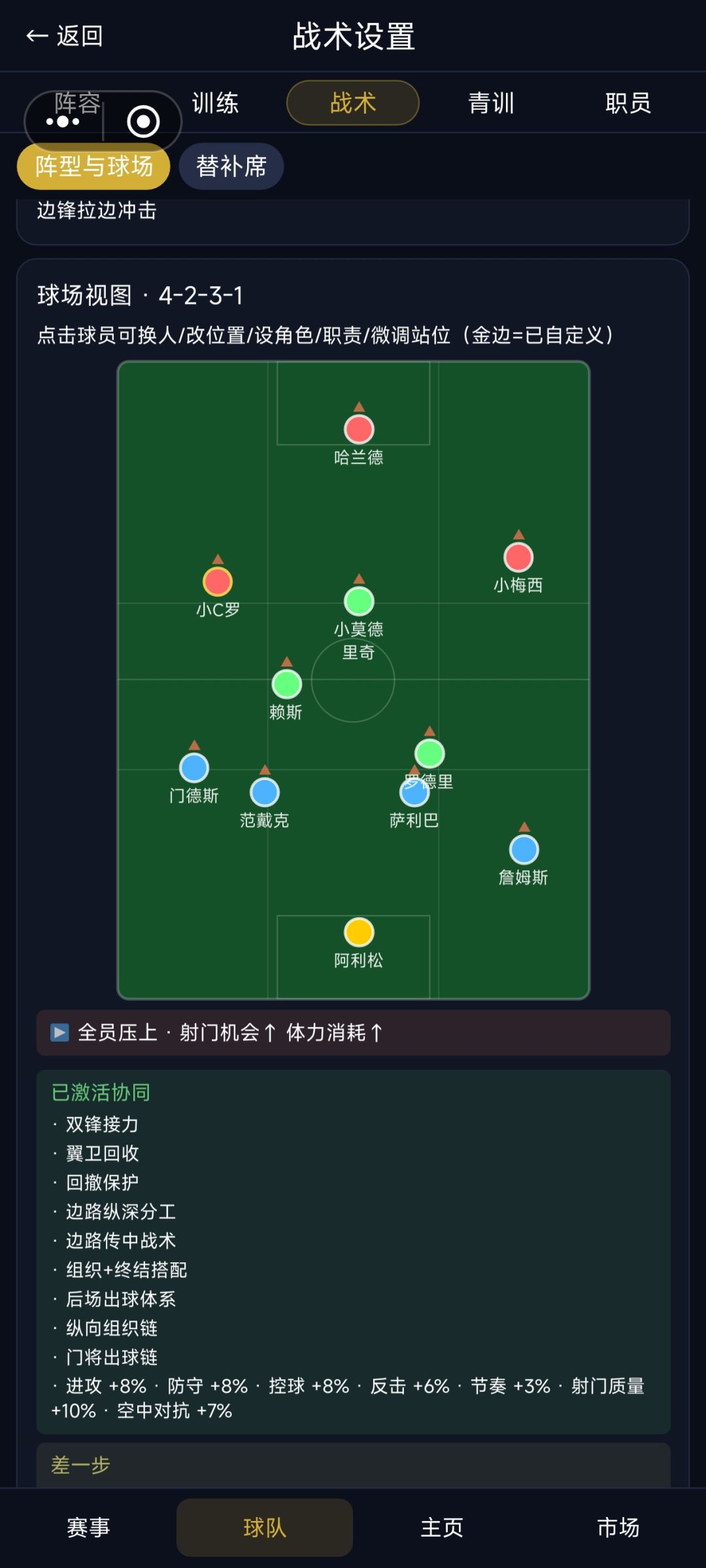Open the mini-program three-dots menu

[63, 122]
